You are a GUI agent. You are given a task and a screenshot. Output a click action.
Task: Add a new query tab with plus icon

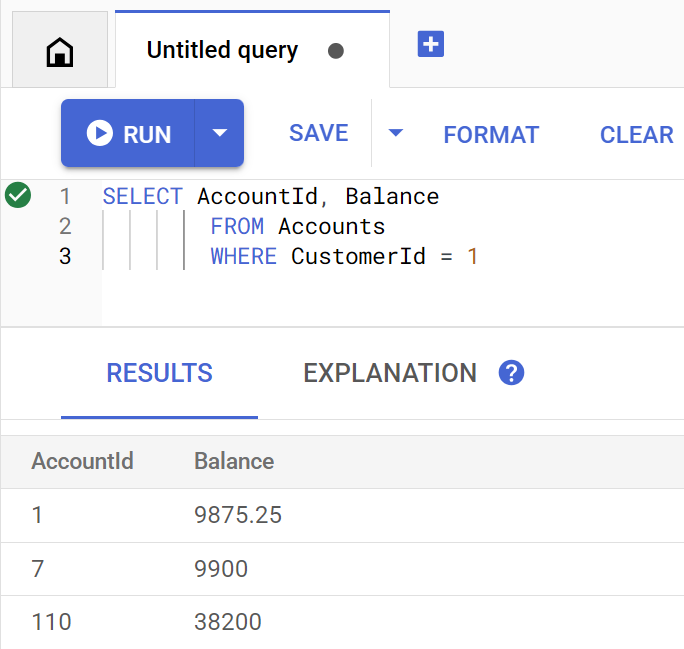[430, 45]
